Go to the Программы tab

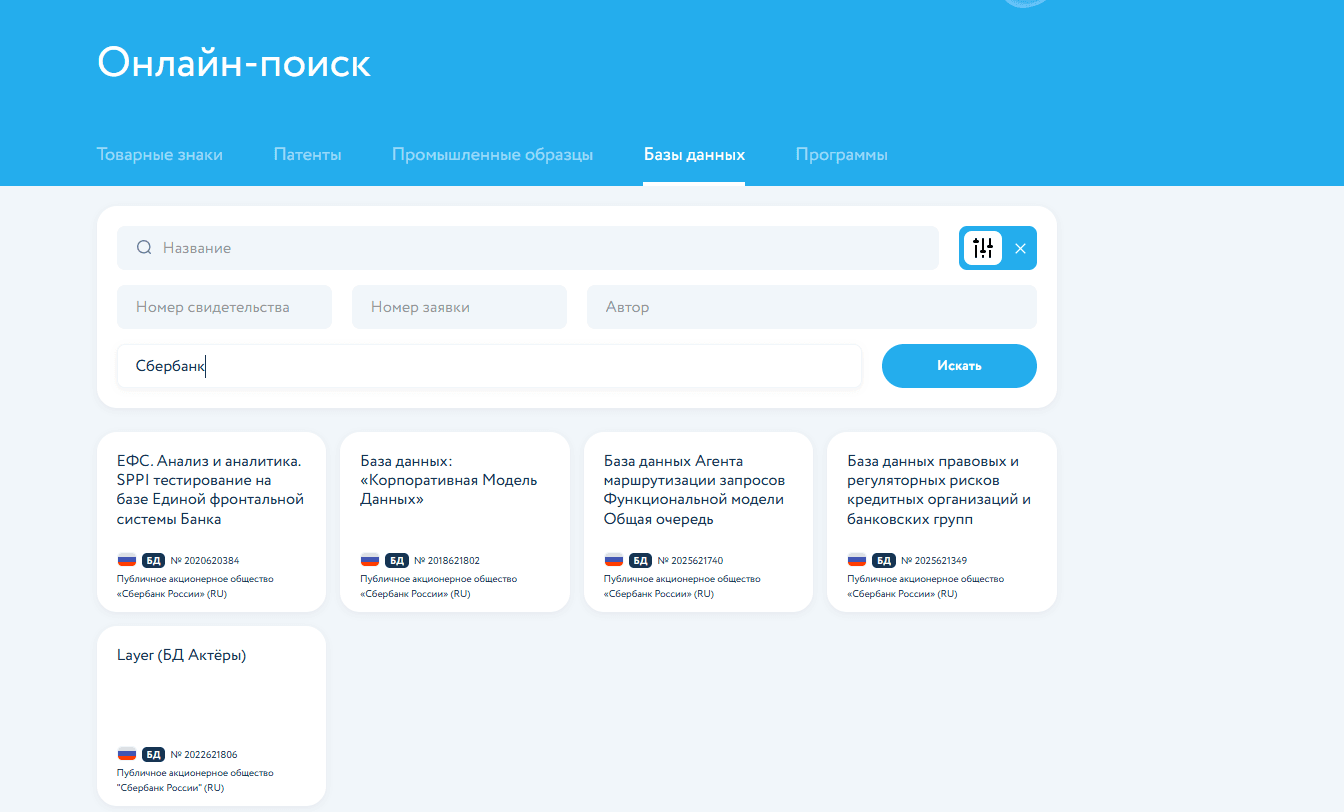[x=841, y=155]
